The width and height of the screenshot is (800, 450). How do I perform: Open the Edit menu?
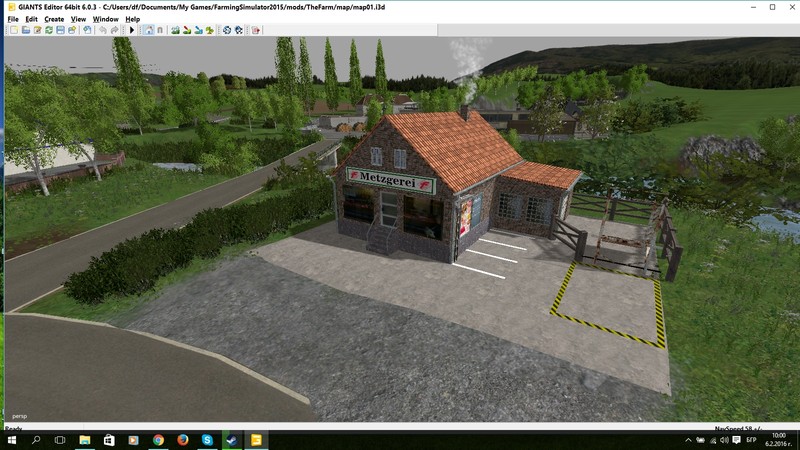32,19
